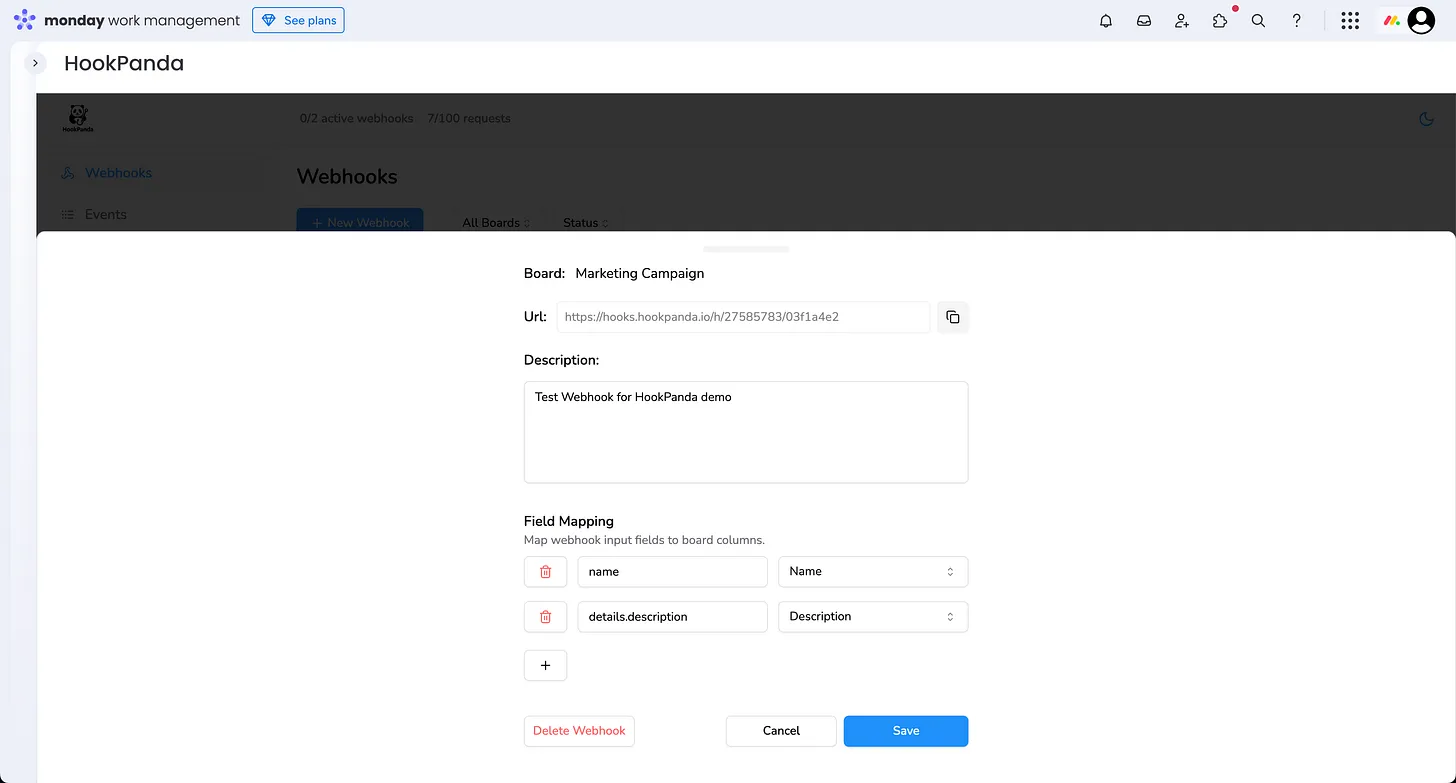Open the inbox tray icon

tap(1144, 21)
